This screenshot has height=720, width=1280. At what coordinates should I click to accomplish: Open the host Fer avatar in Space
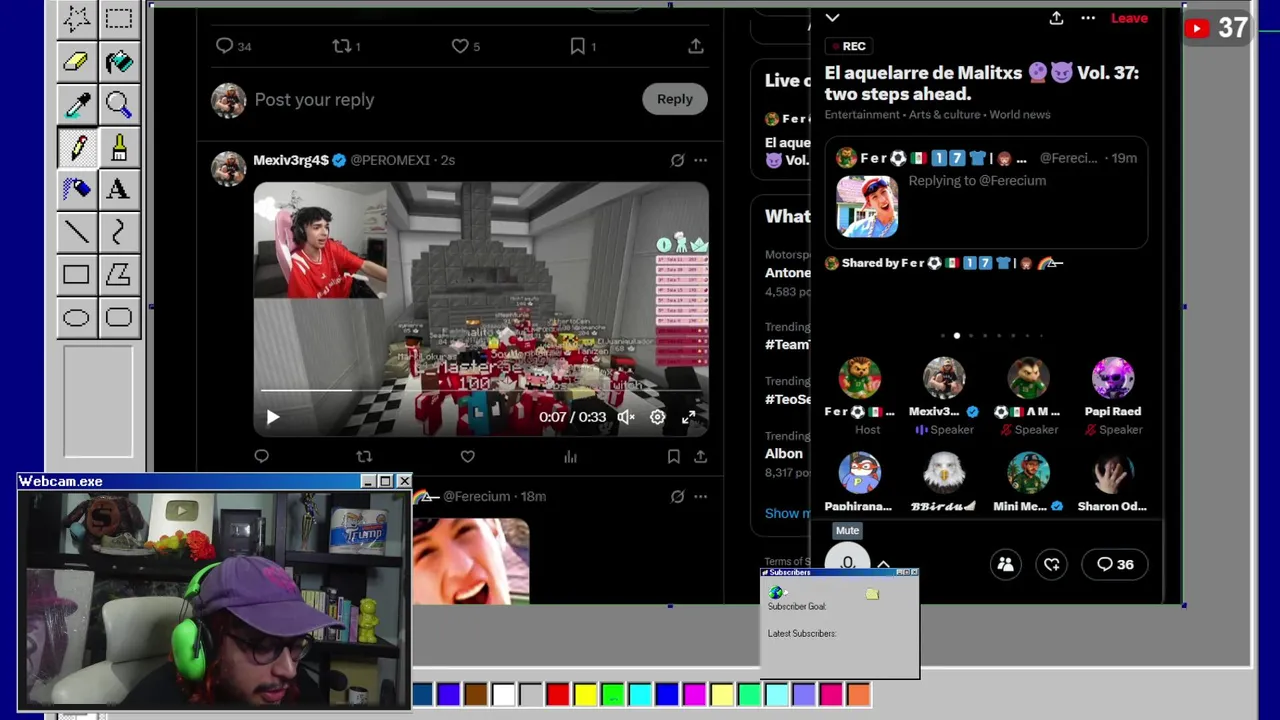[x=860, y=378]
